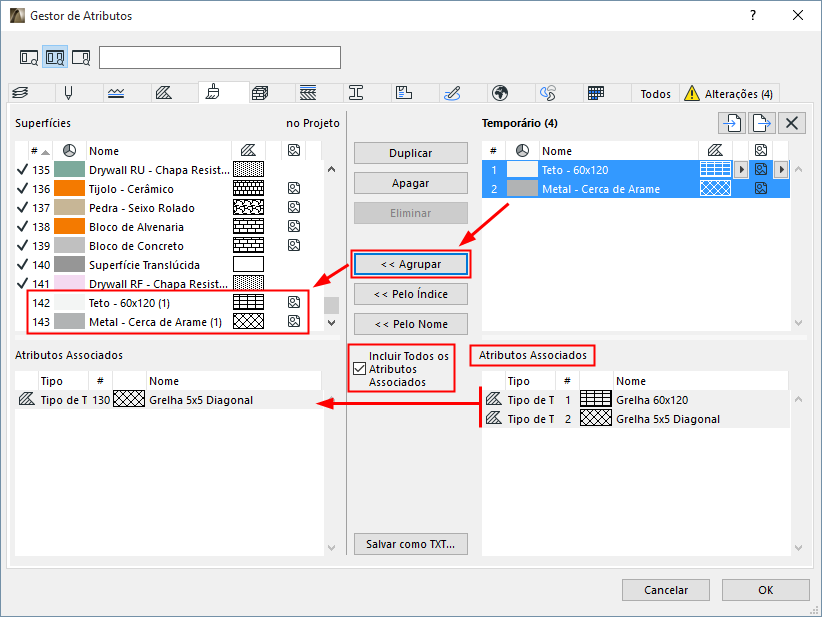Toggle checkmark for surface 140
This screenshot has height=617, width=822.
[x=22, y=265]
